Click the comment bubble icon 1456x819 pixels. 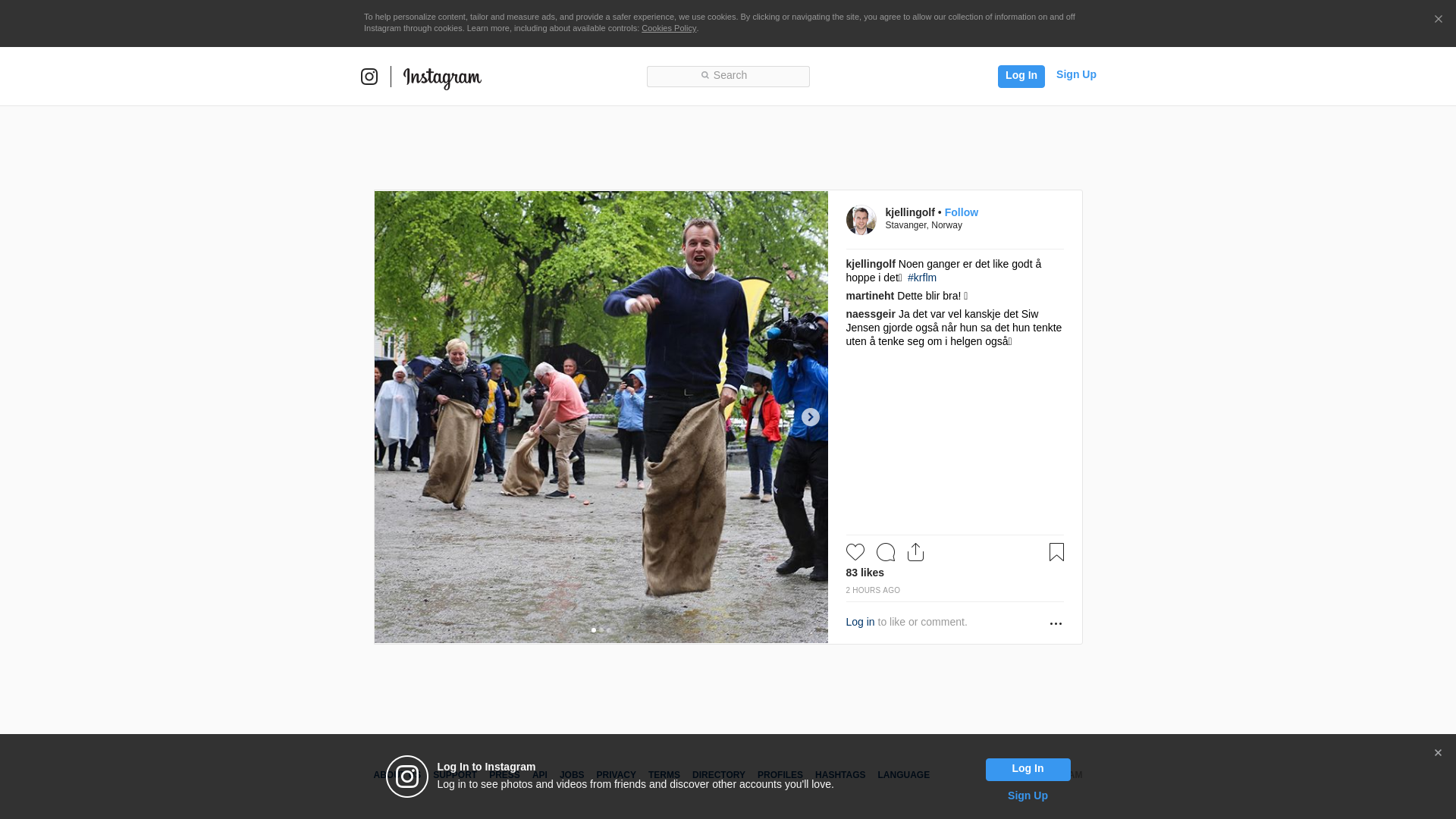tap(885, 552)
